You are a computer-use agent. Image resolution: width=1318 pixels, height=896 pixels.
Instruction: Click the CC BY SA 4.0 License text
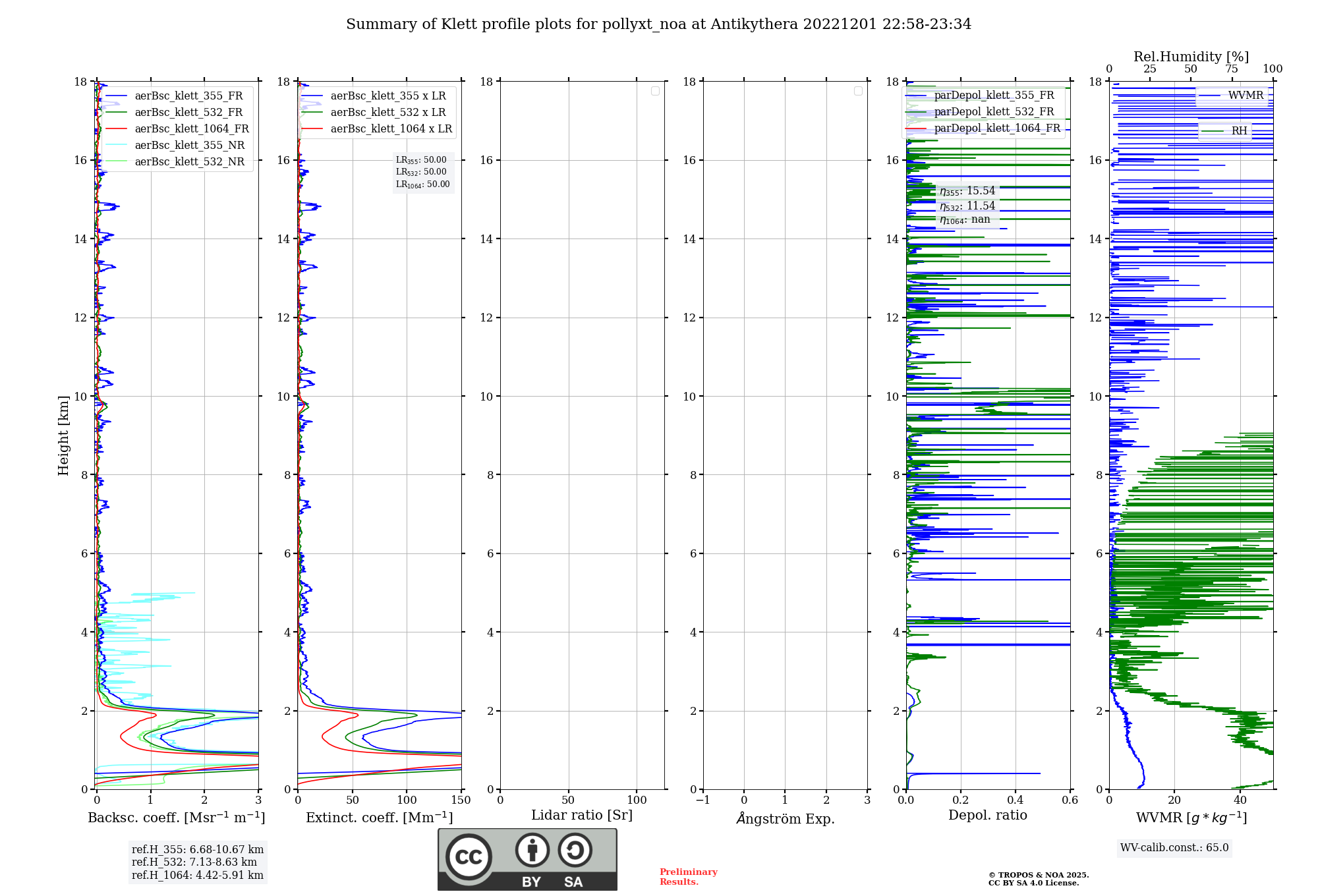[x=1033, y=883]
